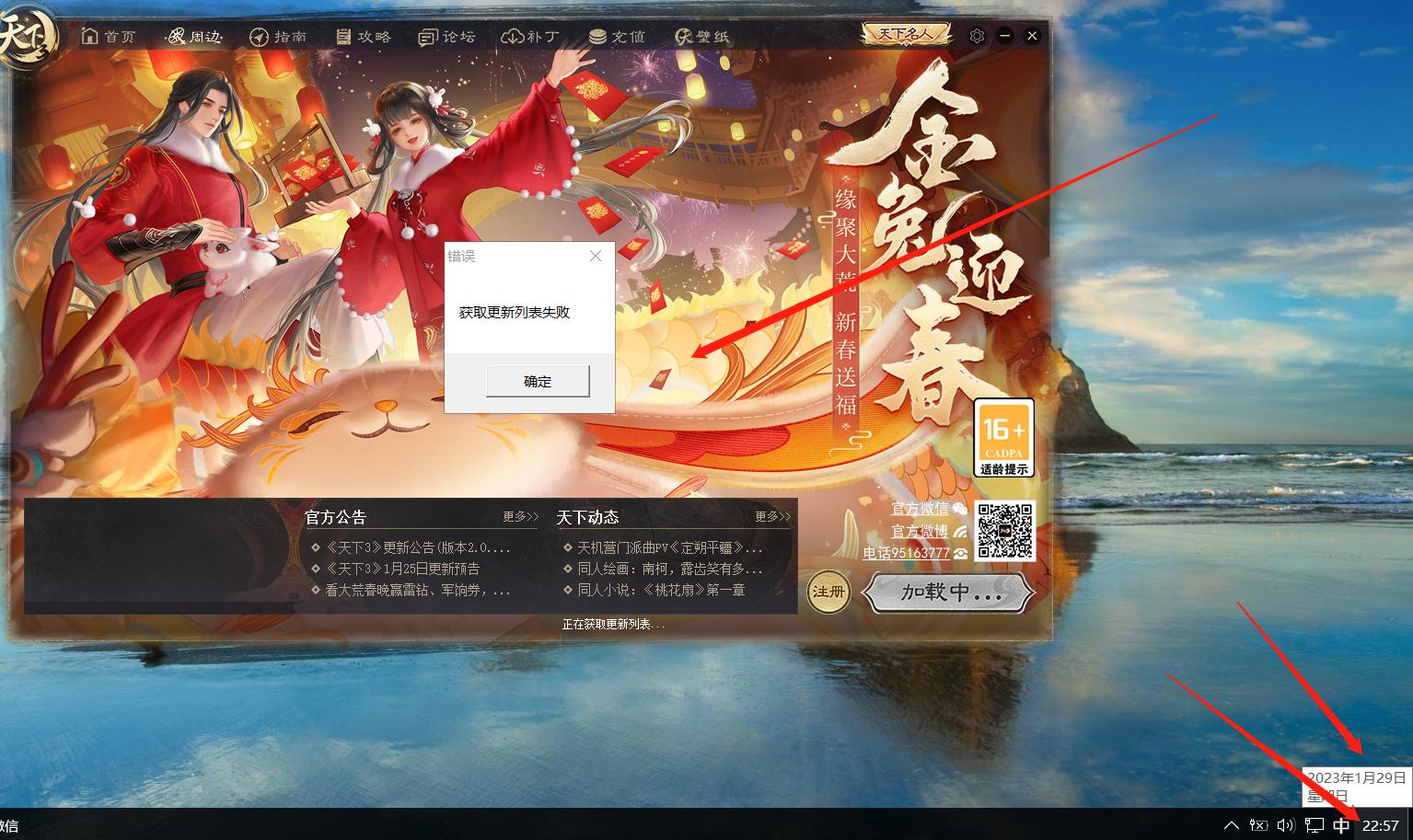Click the 获取更新列表失败 error message

point(515,313)
